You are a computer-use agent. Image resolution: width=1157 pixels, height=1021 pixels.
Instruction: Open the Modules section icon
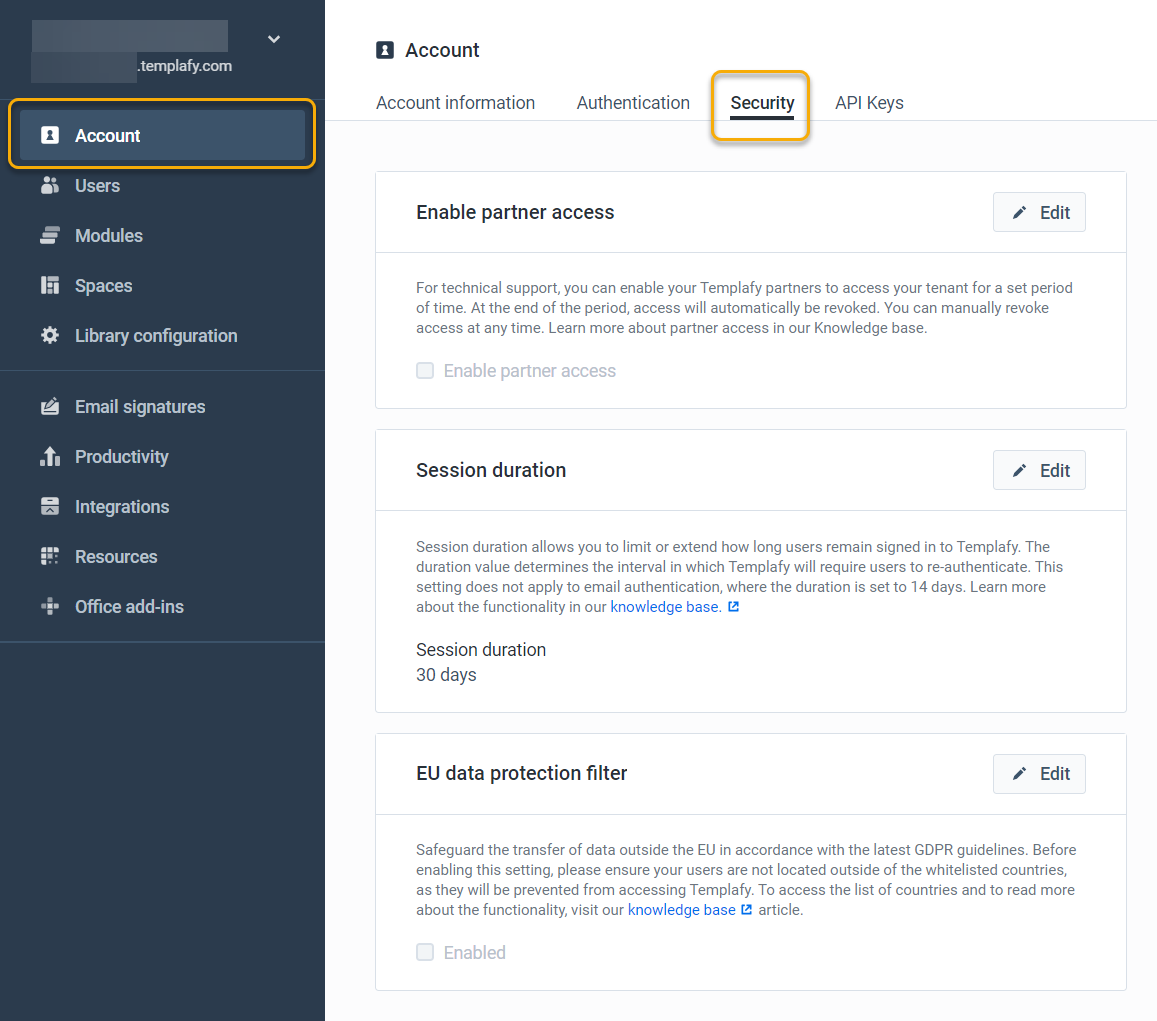[49, 235]
